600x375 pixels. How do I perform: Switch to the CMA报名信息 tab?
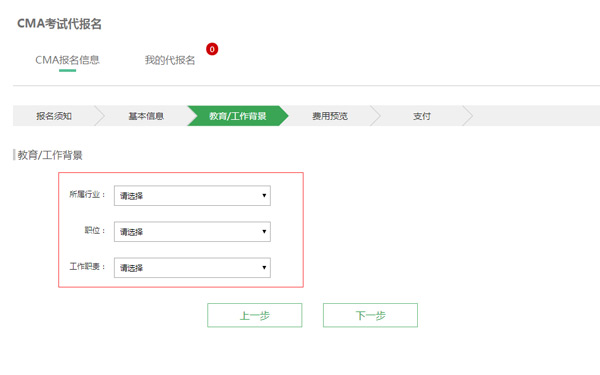pos(67,60)
